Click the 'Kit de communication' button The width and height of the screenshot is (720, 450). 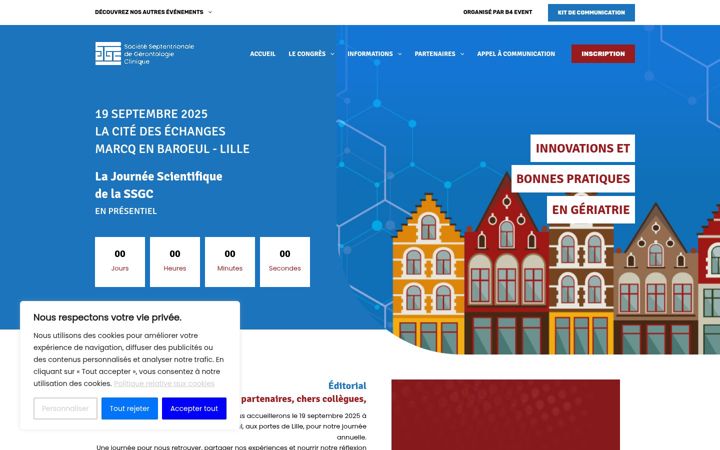click(591, 13)
